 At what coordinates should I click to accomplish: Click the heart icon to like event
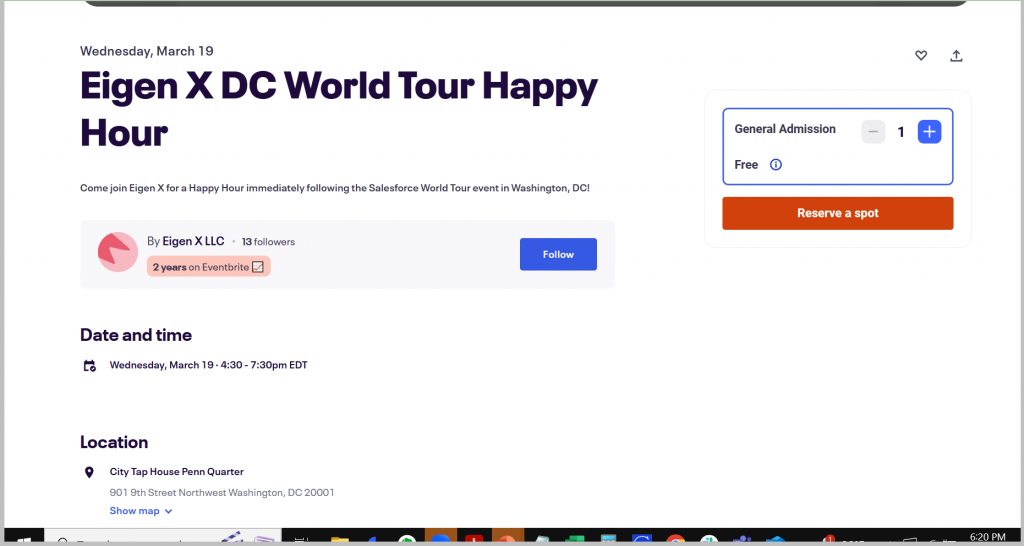click(921, 56)
